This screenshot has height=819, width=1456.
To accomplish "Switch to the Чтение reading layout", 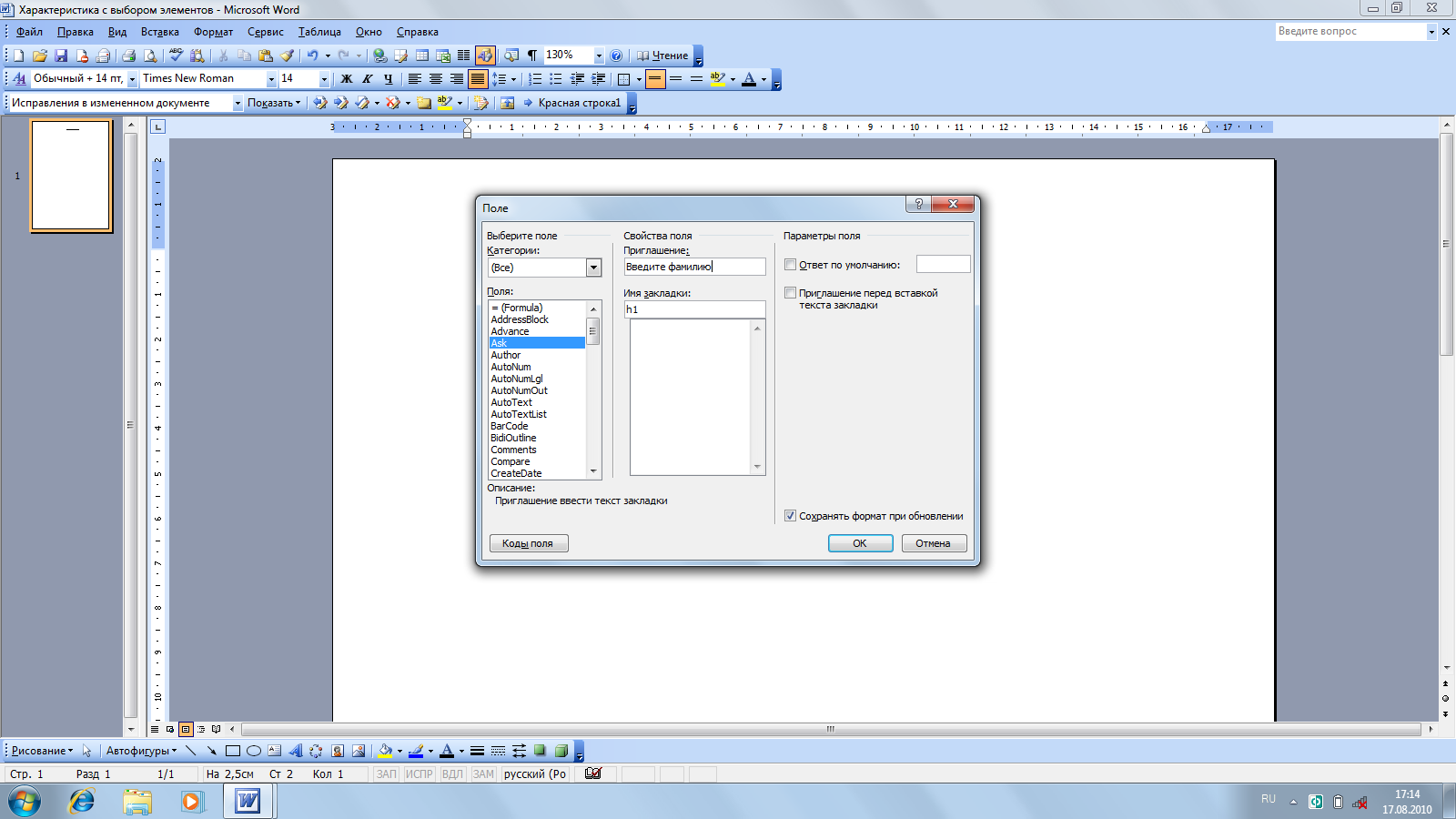I will (x=662, y=56).
